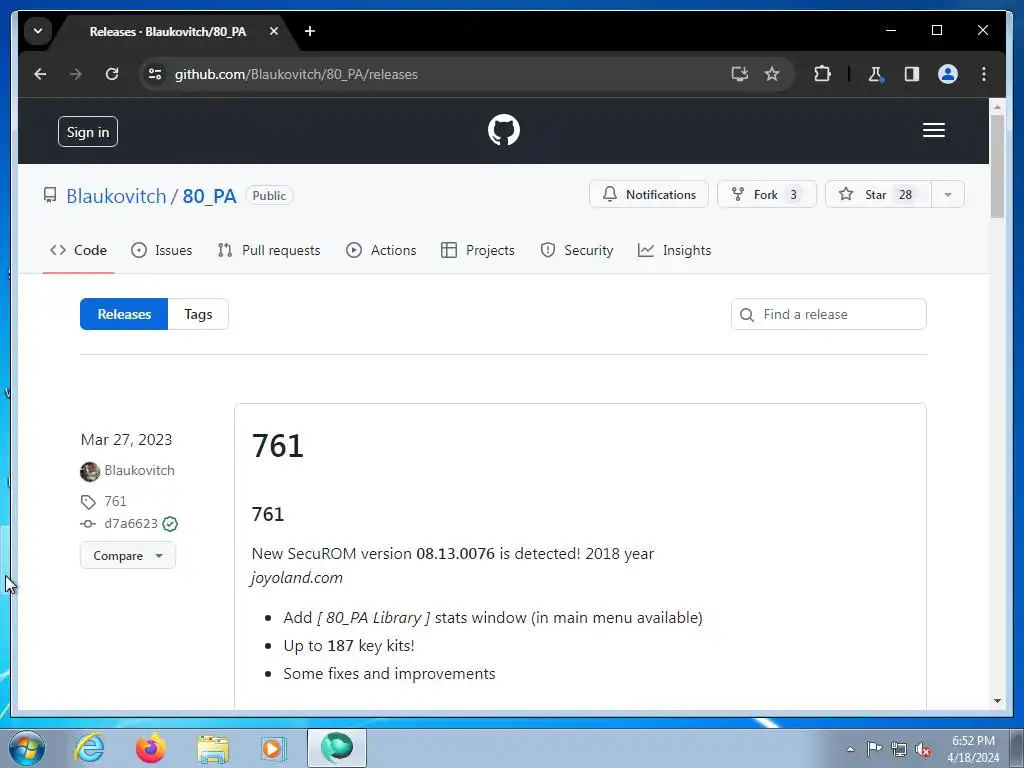Open Windows Media Player from taskbar
The height and width of the screenshot is (768, 1024).
pyautogui.click(x=273, y=748)
